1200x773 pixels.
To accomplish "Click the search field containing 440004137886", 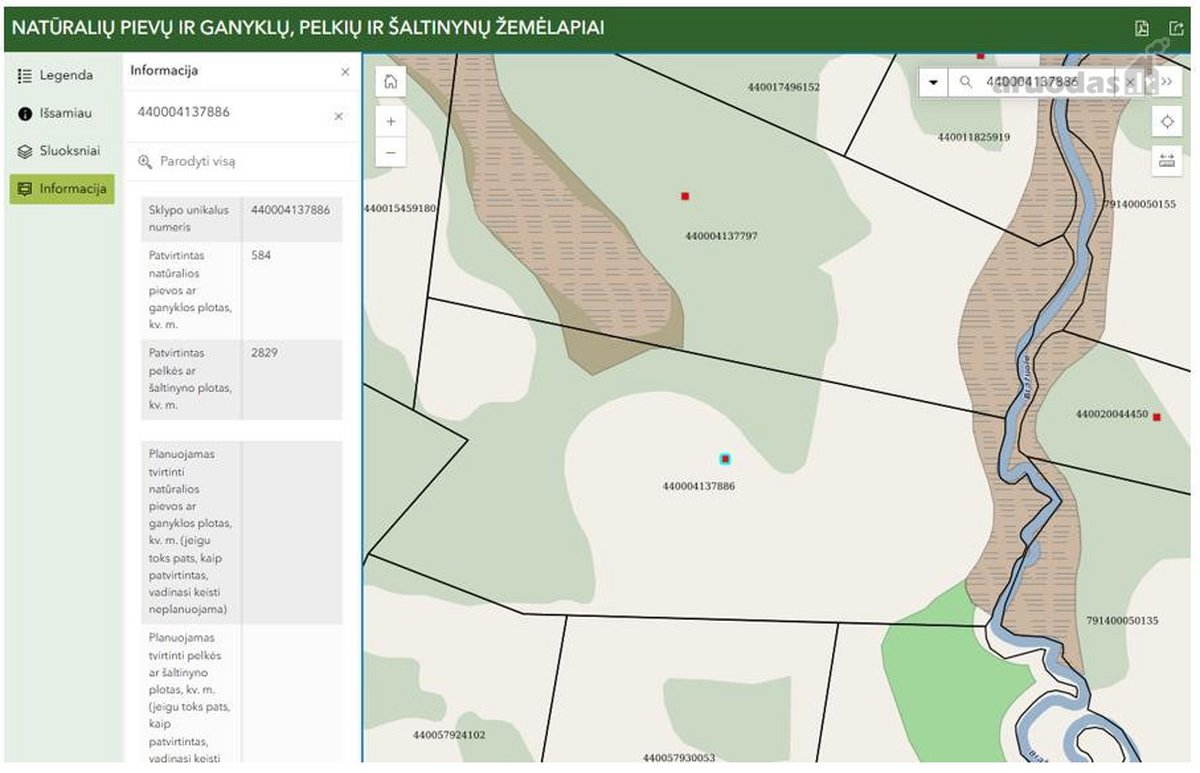I will click(x=1049, y=82).
